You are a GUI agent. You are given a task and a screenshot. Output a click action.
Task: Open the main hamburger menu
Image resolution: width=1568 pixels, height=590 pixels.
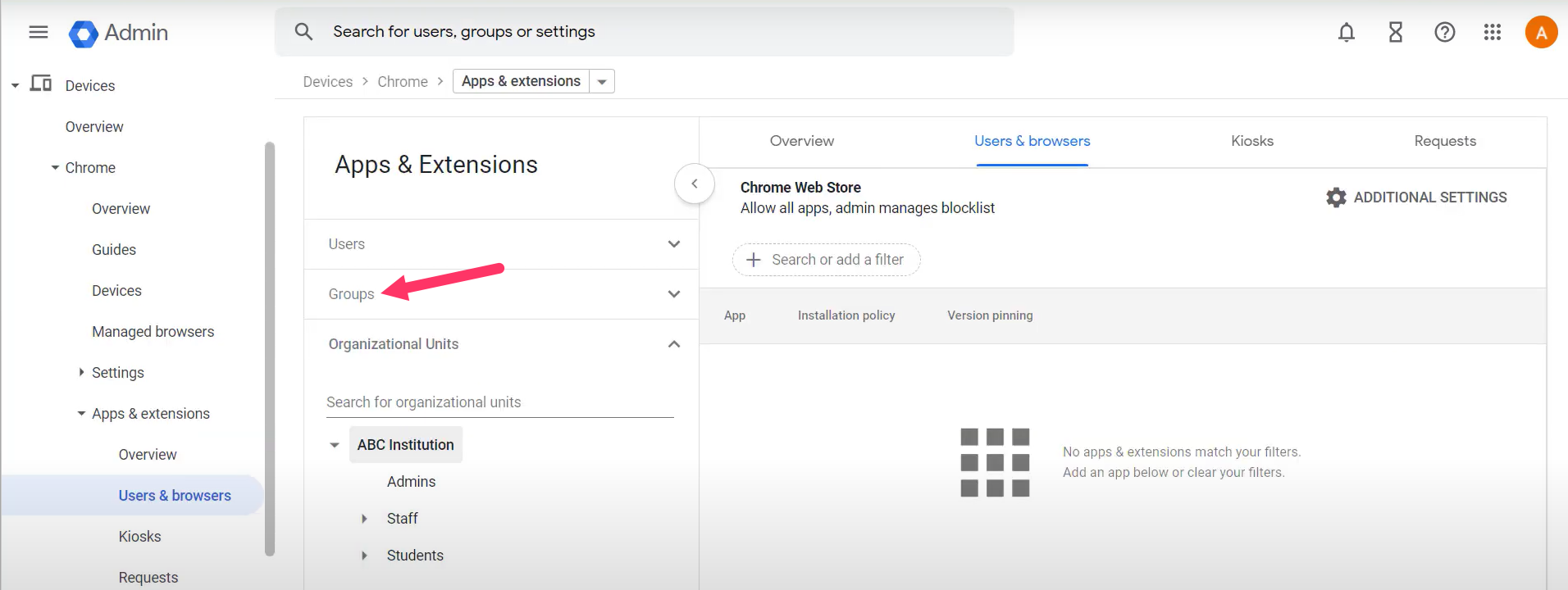coord(39,32)
